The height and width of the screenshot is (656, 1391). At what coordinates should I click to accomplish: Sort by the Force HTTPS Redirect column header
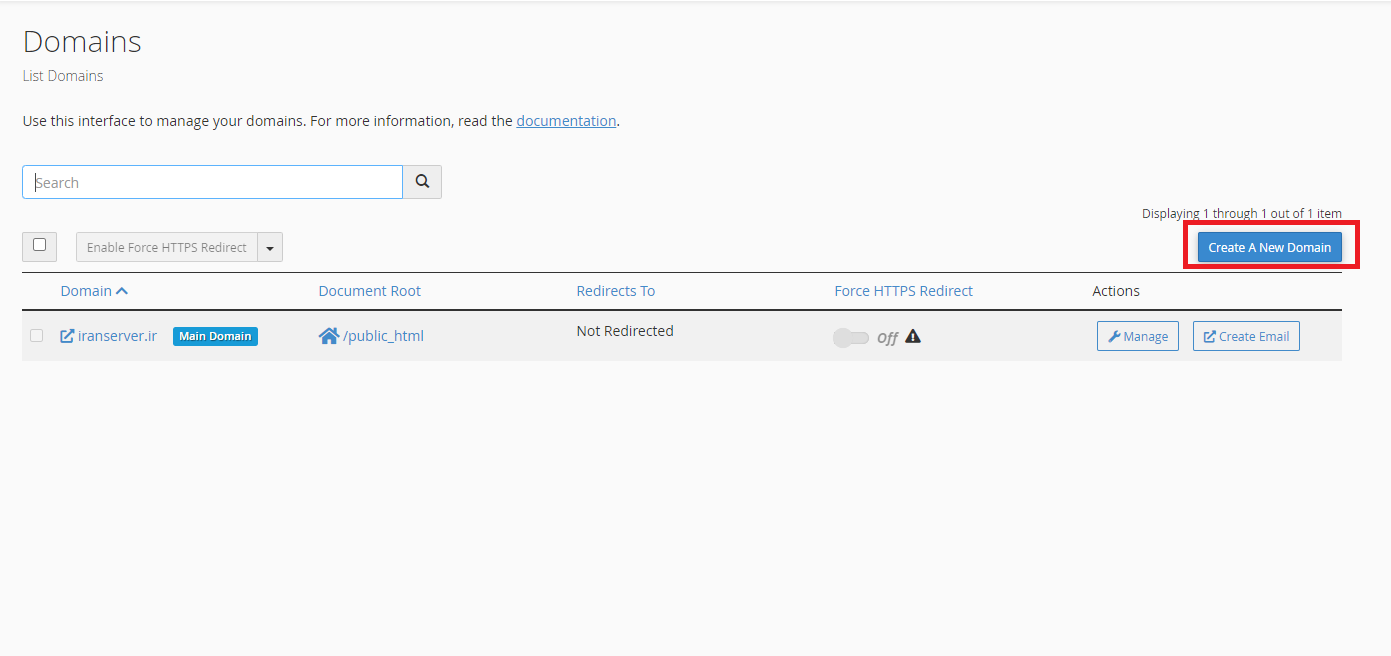[x=903, y=291]
